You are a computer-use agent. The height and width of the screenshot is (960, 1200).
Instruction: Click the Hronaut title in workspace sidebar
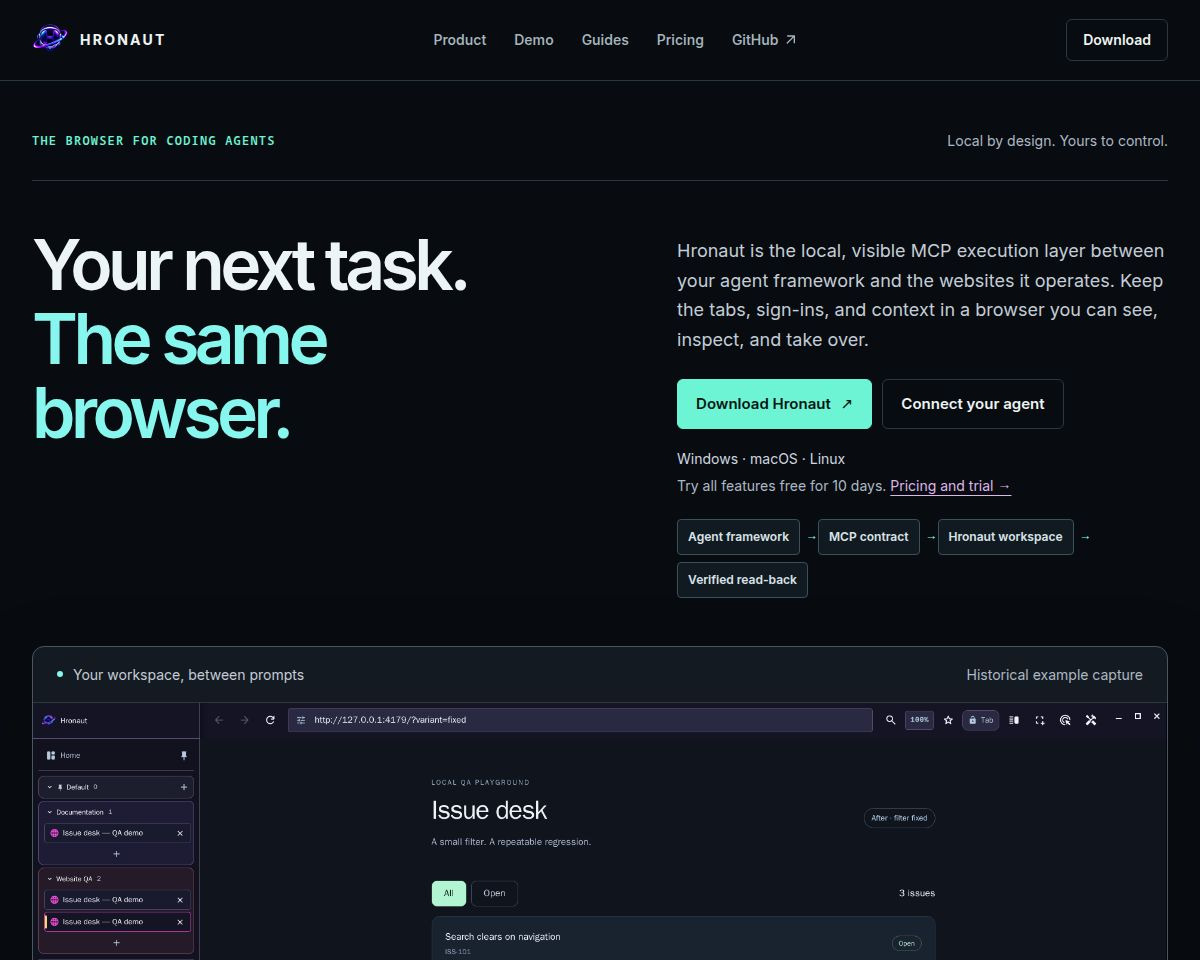[x=74, y=721]
